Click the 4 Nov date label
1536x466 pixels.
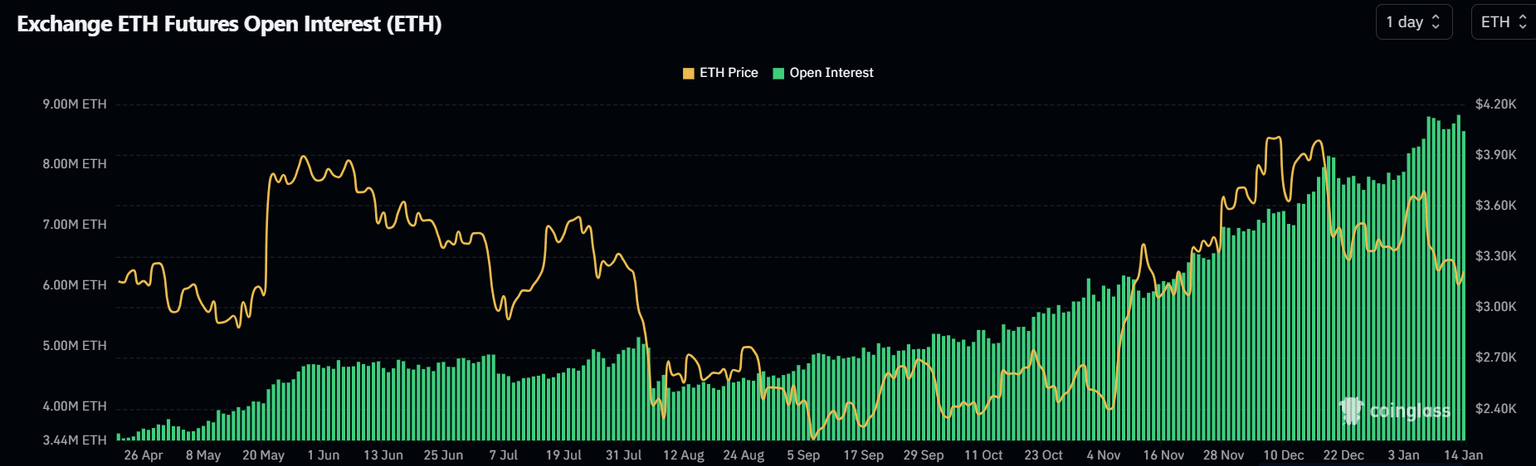point(1103,454)
